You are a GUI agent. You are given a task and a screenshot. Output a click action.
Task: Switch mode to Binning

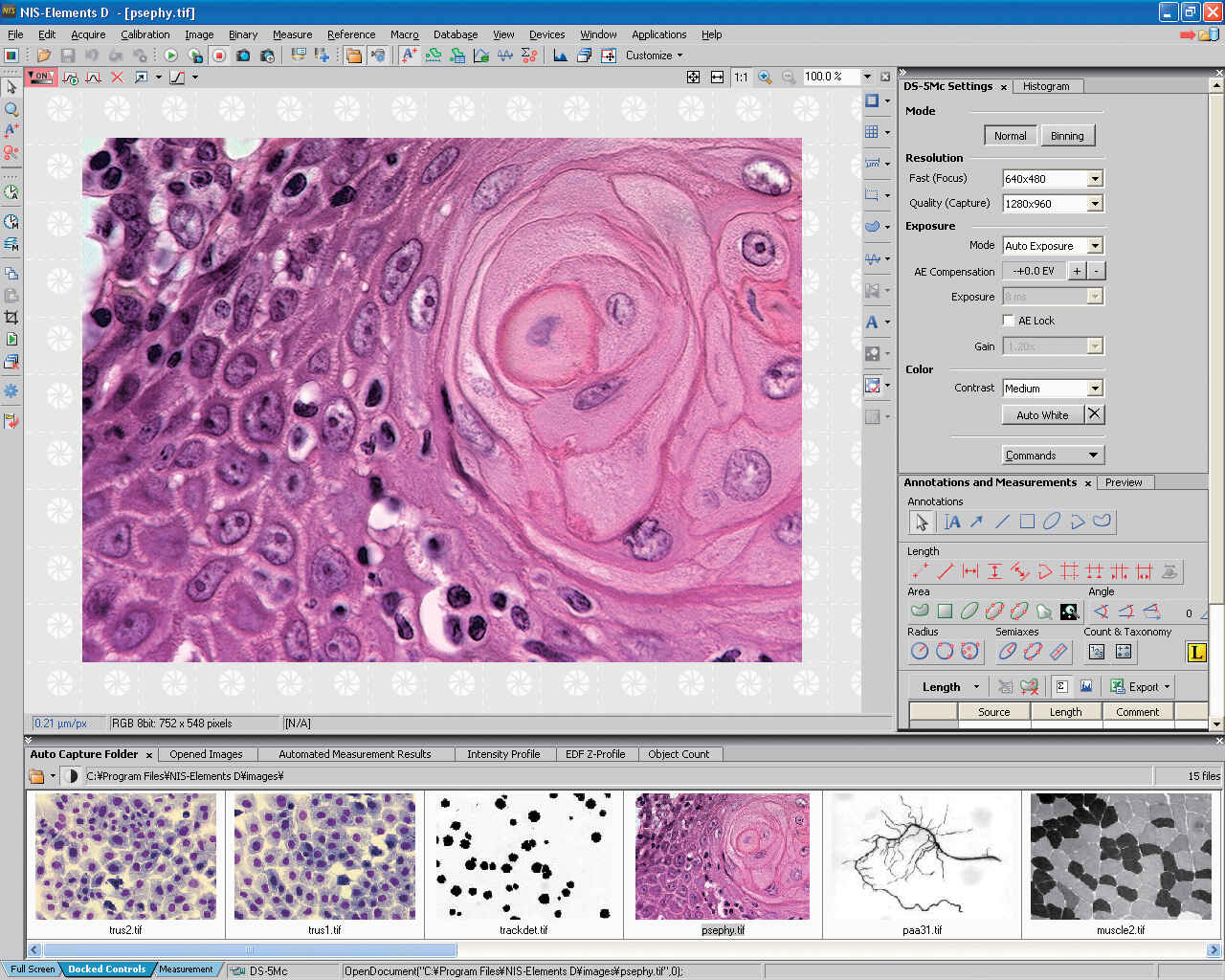click(1067, 136)
